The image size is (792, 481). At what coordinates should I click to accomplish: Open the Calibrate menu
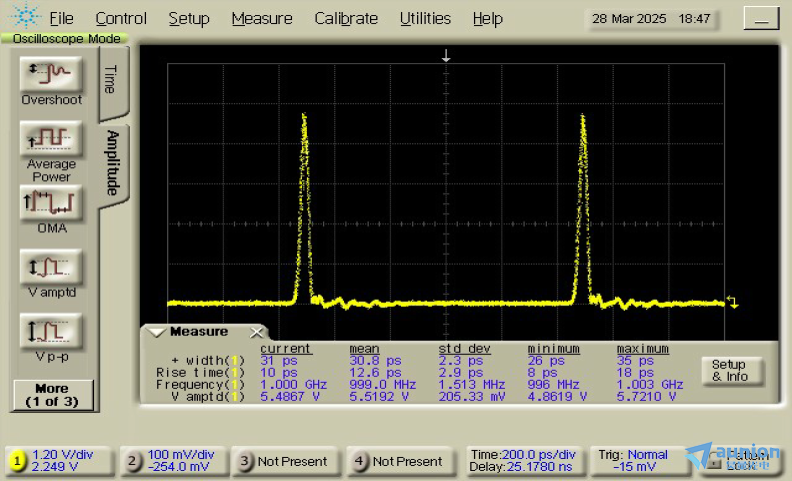[346, 18]
